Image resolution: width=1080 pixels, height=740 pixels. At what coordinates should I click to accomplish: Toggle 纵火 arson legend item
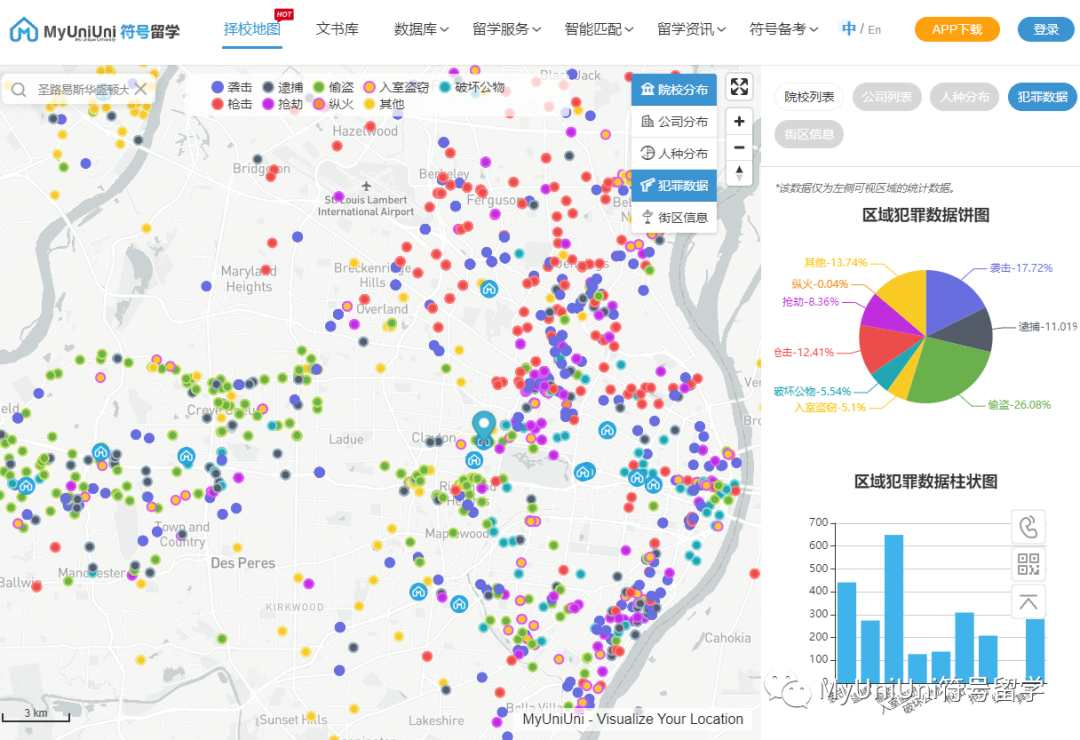click(x=333, y=104)
